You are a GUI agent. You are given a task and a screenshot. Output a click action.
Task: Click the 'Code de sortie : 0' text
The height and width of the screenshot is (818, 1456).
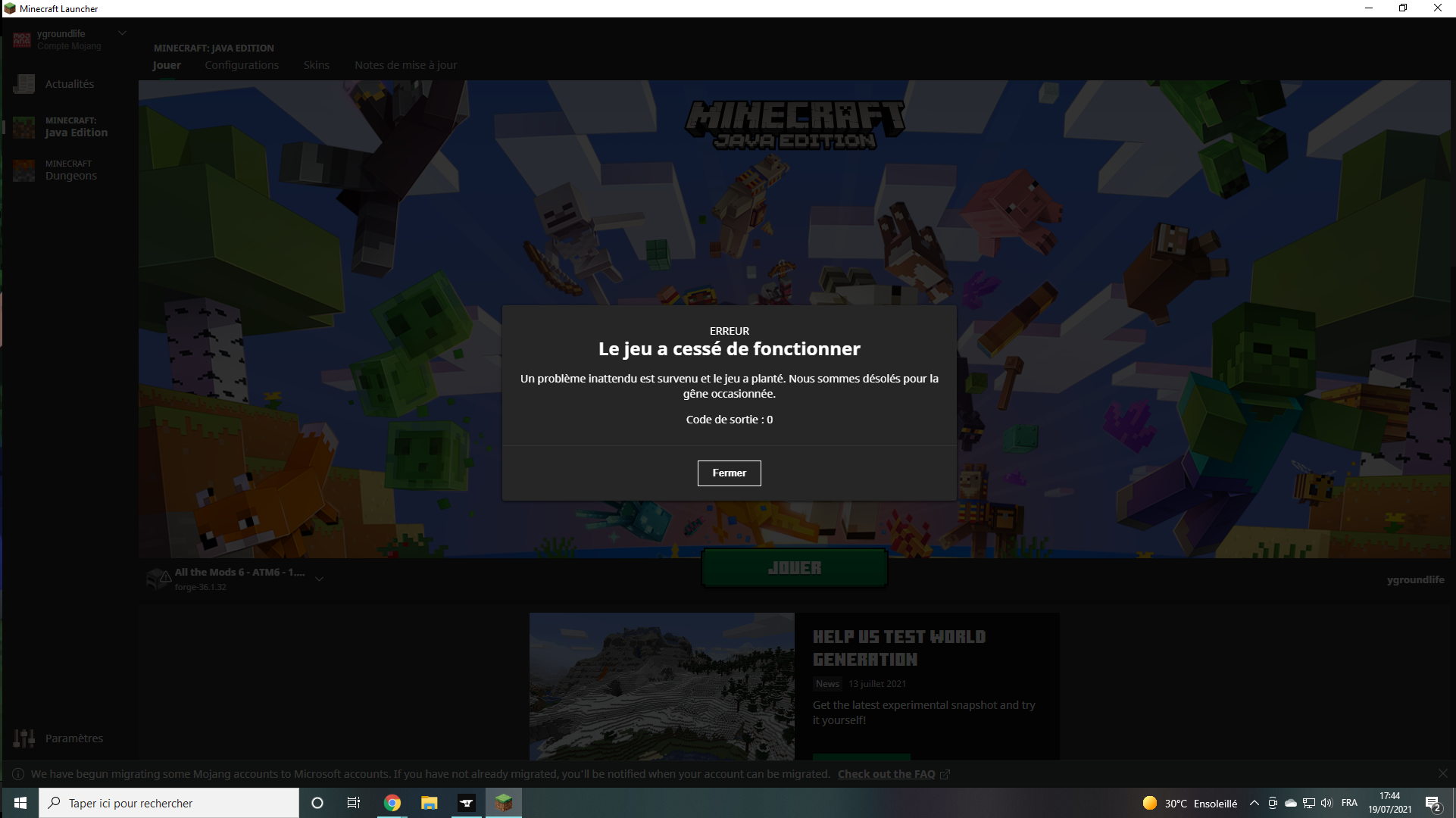pos(729,420)
